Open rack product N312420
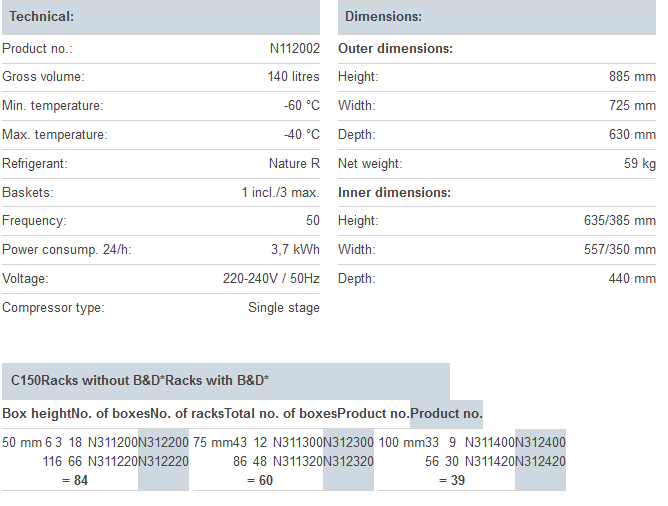This screenshot has width=668, height=506. (x=540, y=461)
